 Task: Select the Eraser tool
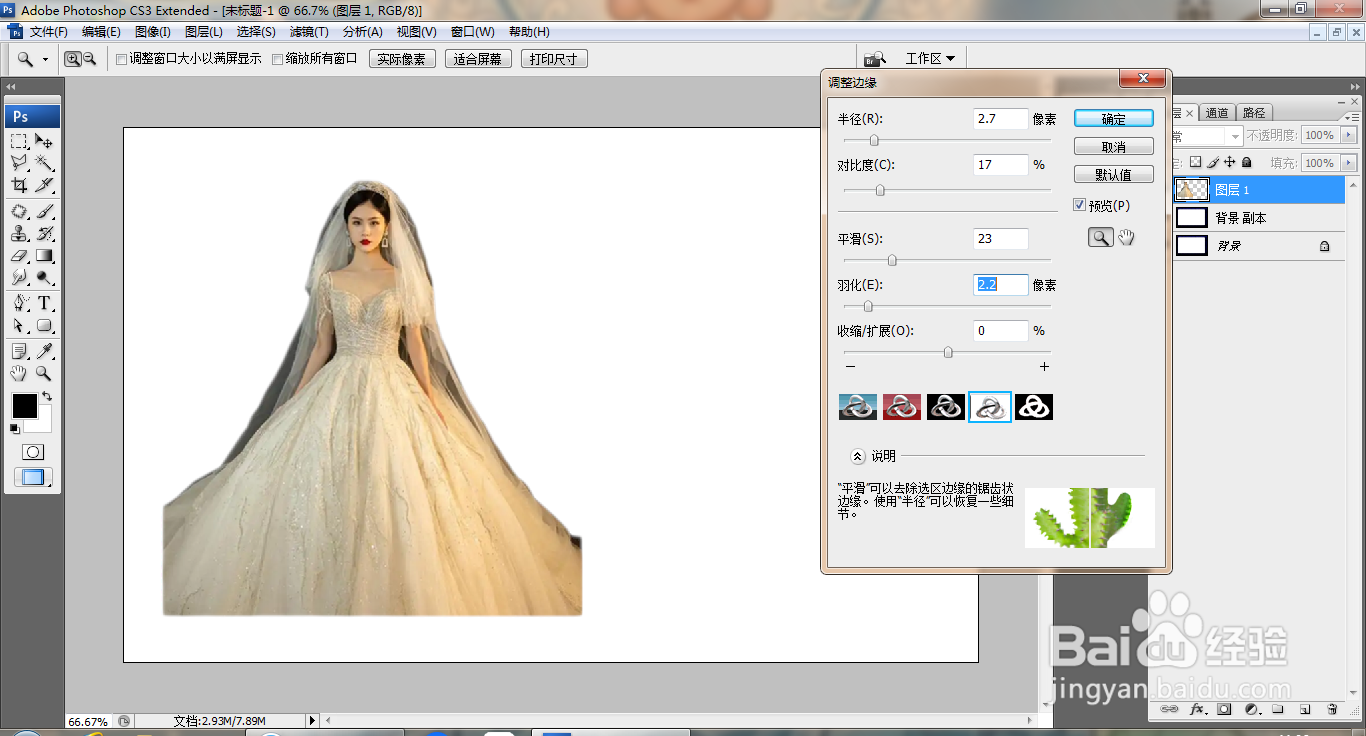tap(19, 256)
